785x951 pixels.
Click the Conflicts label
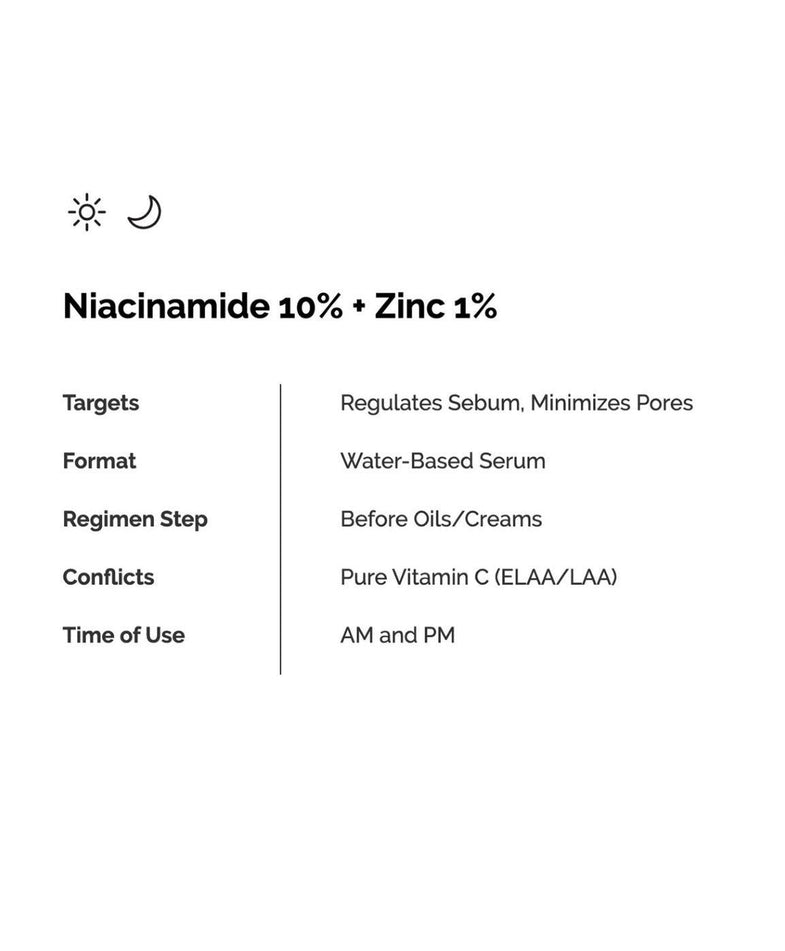pos(108,577)
